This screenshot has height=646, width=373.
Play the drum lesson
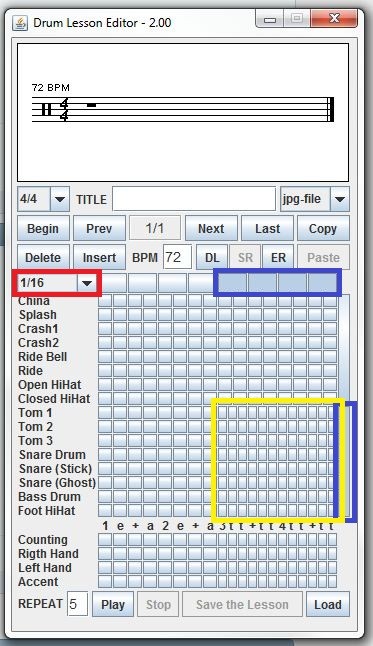113,604
